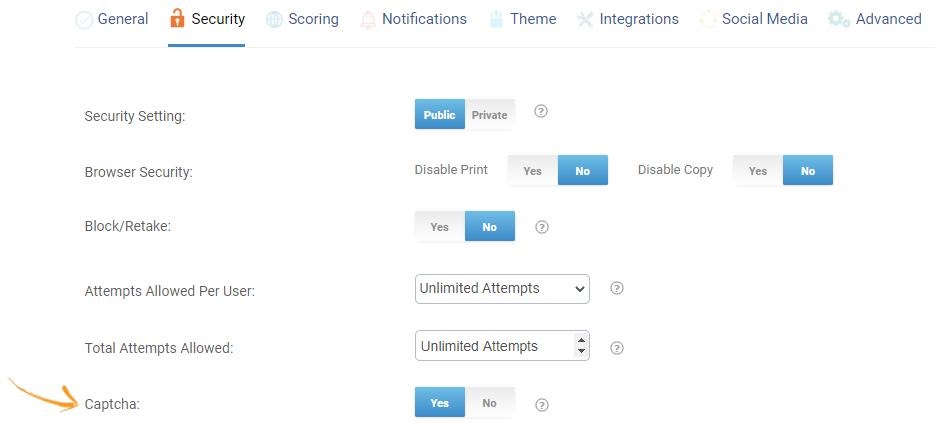Click the help icon next to Captcha
The width and height of the screenshot is (935, 429).
[x=542, y=405]
